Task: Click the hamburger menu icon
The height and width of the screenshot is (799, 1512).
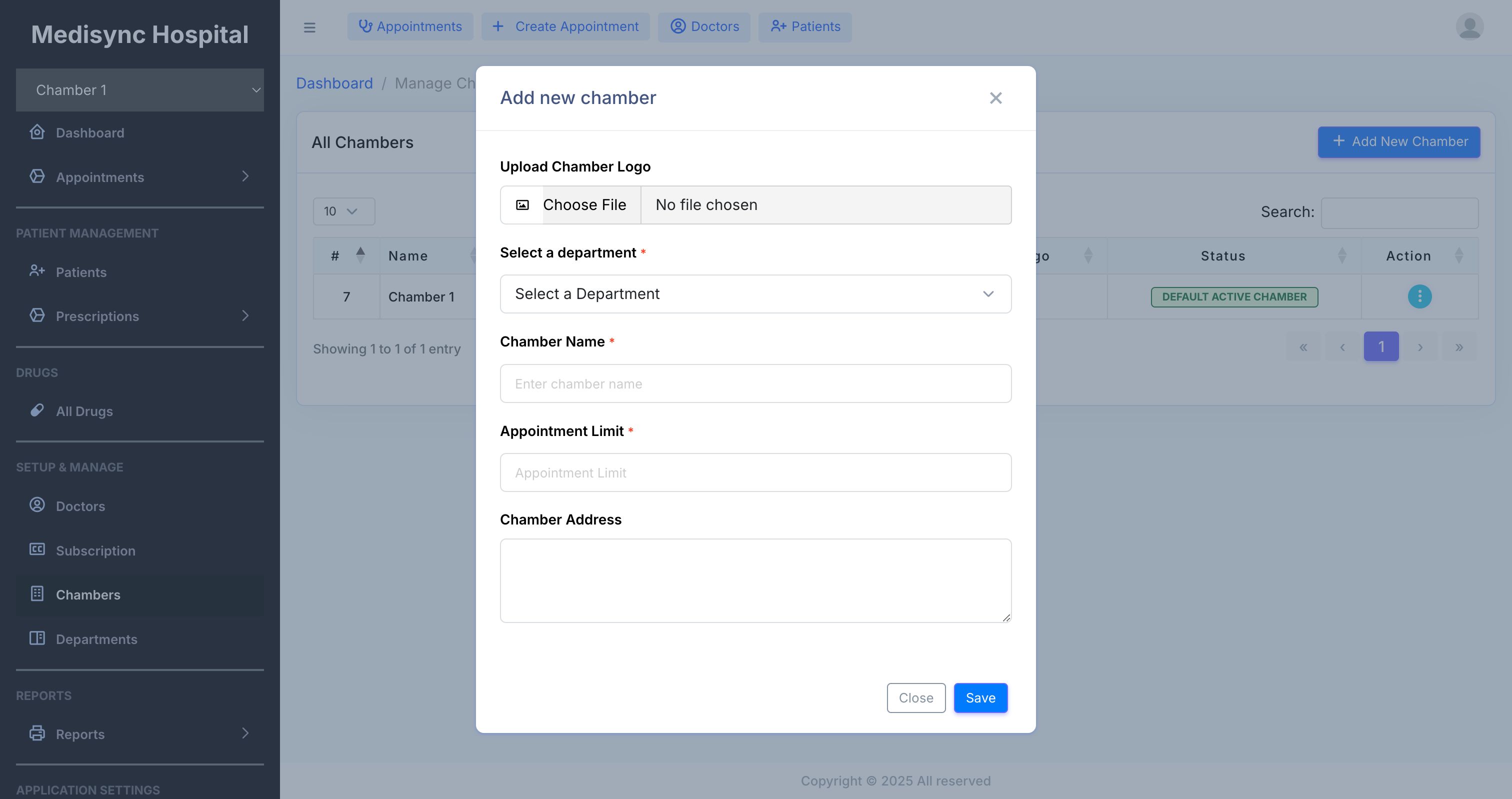Action: 309,27
